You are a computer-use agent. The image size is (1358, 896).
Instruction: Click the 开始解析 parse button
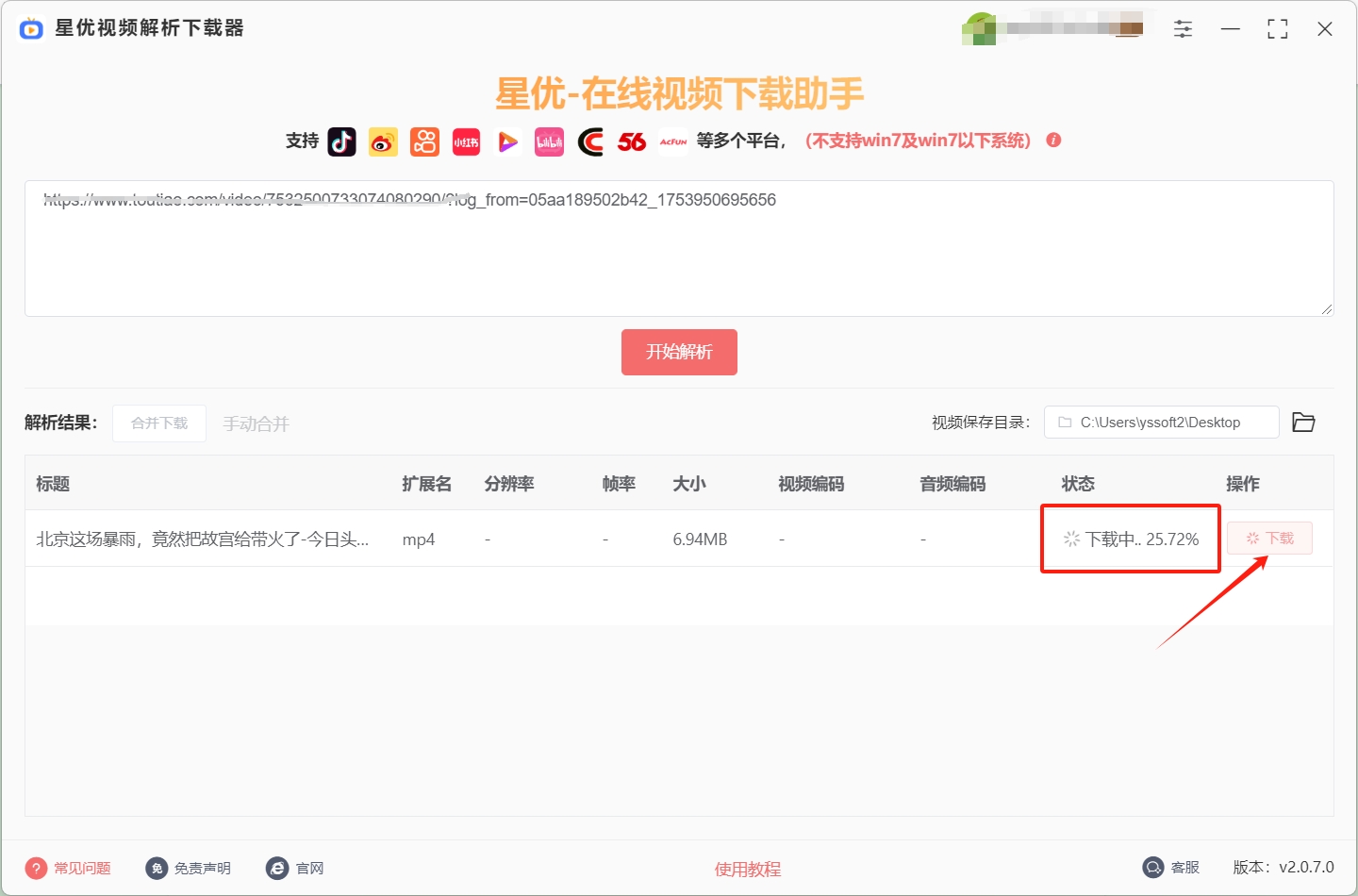[x=678, y=352]
